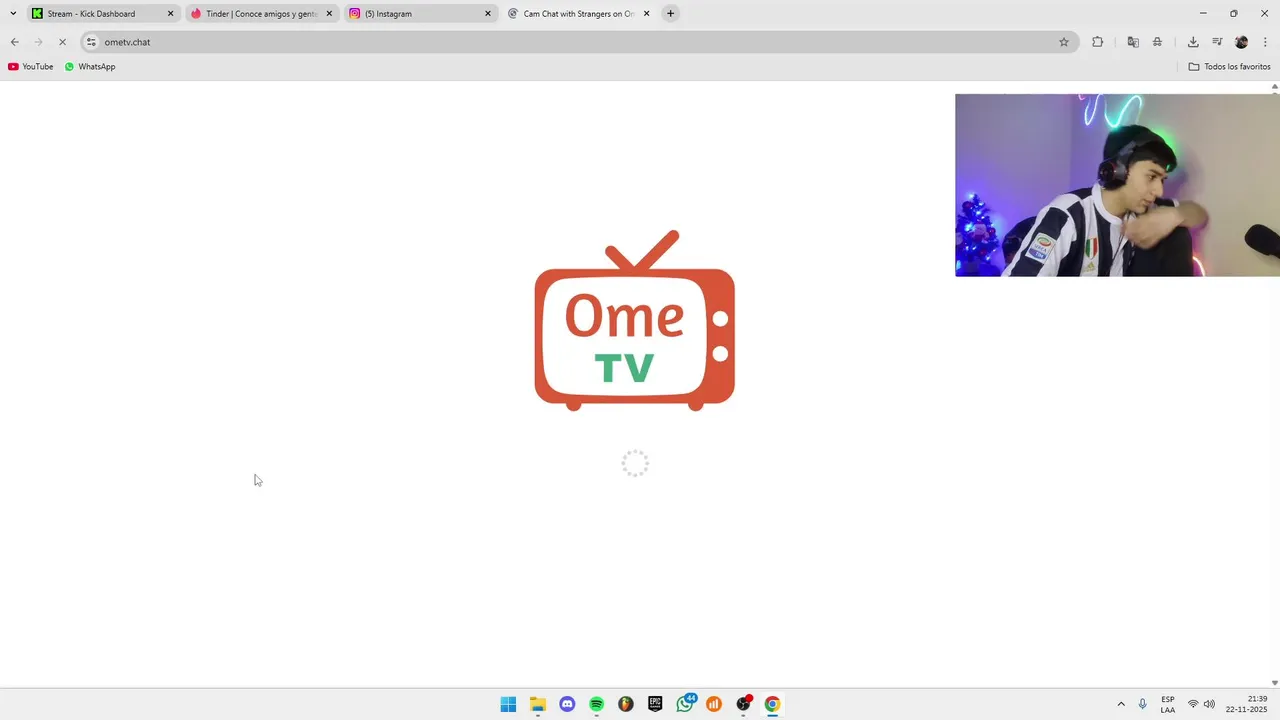
Task: Click the microphone tray icon
Action: click(x=1143, y=704)
